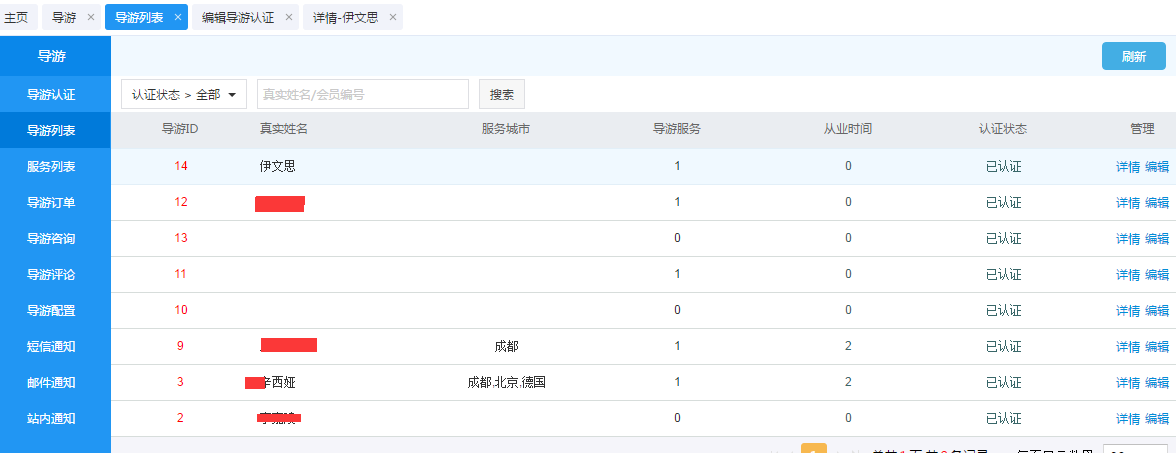Close the 导游 tab
The height and width of the screenshot is (453, 1176).
click(x=91, y=18)
